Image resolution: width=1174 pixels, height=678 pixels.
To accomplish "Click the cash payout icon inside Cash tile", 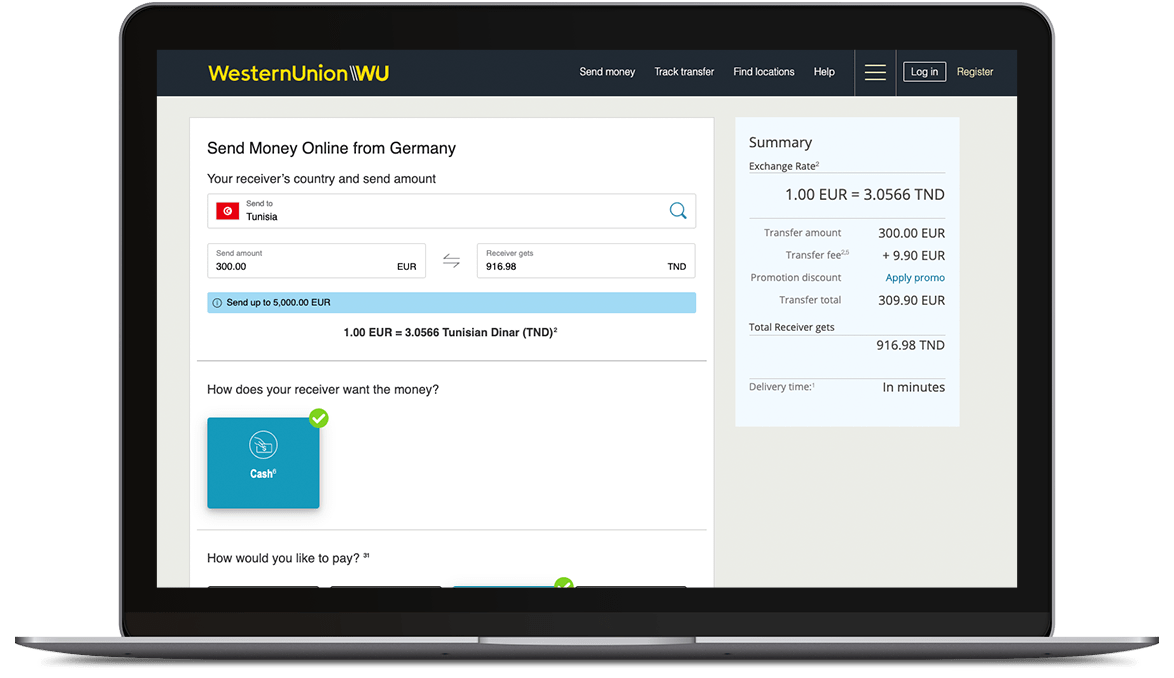I will tap(263, 446).
